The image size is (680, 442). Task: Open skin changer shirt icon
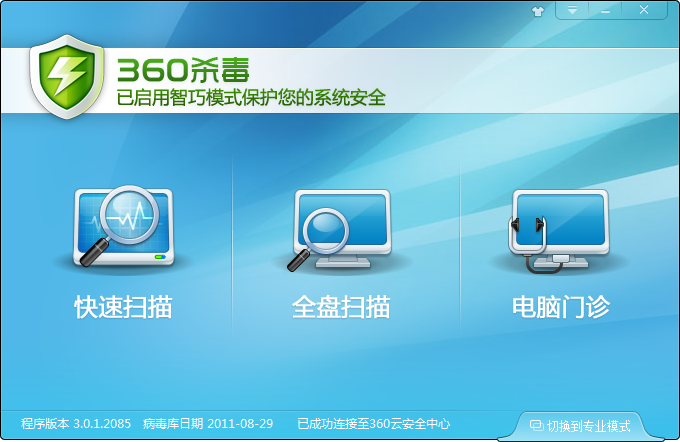pos(538,11)
